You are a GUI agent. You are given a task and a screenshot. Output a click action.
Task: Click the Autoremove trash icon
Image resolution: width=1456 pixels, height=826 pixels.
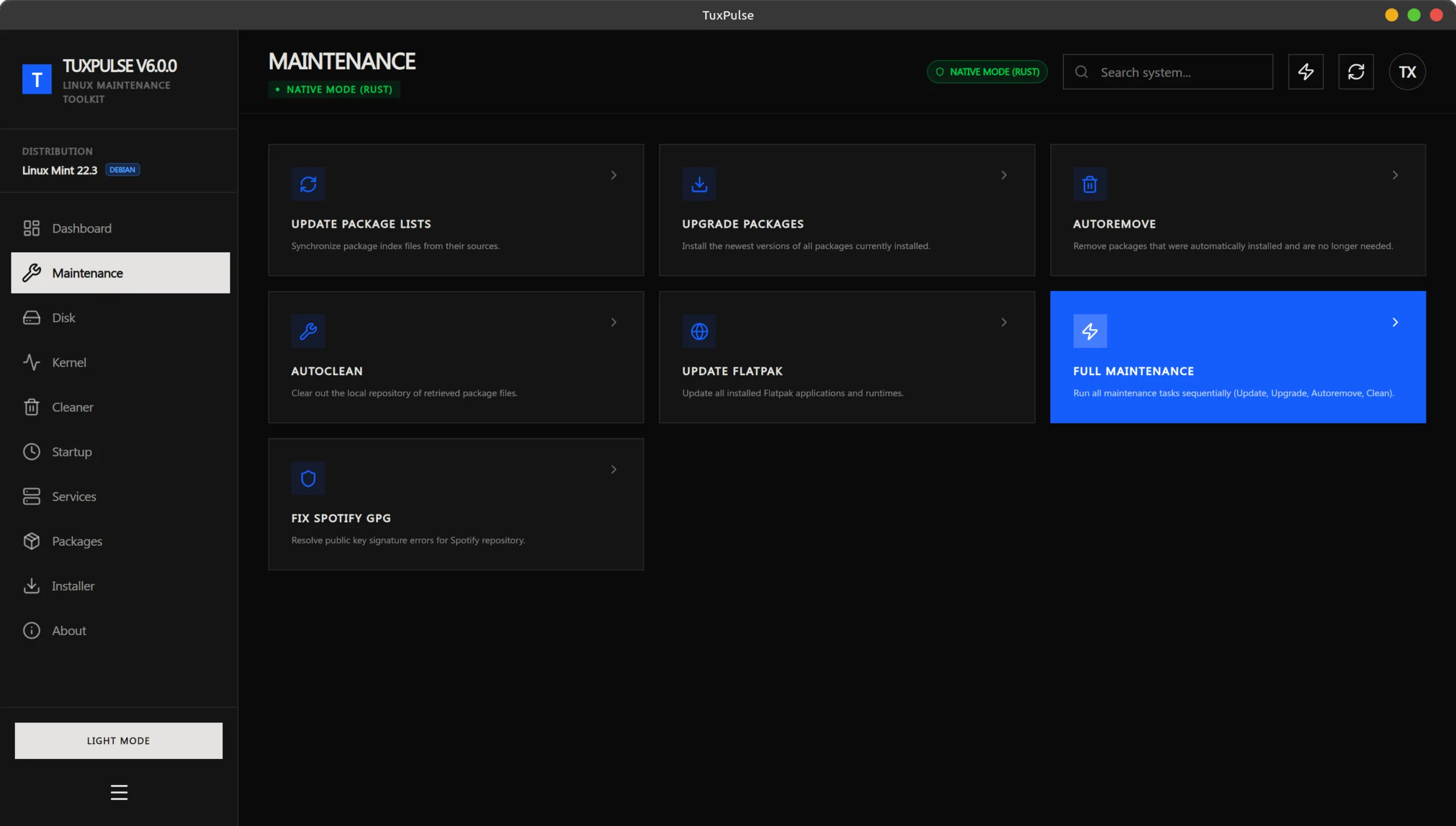(1090, 184)
